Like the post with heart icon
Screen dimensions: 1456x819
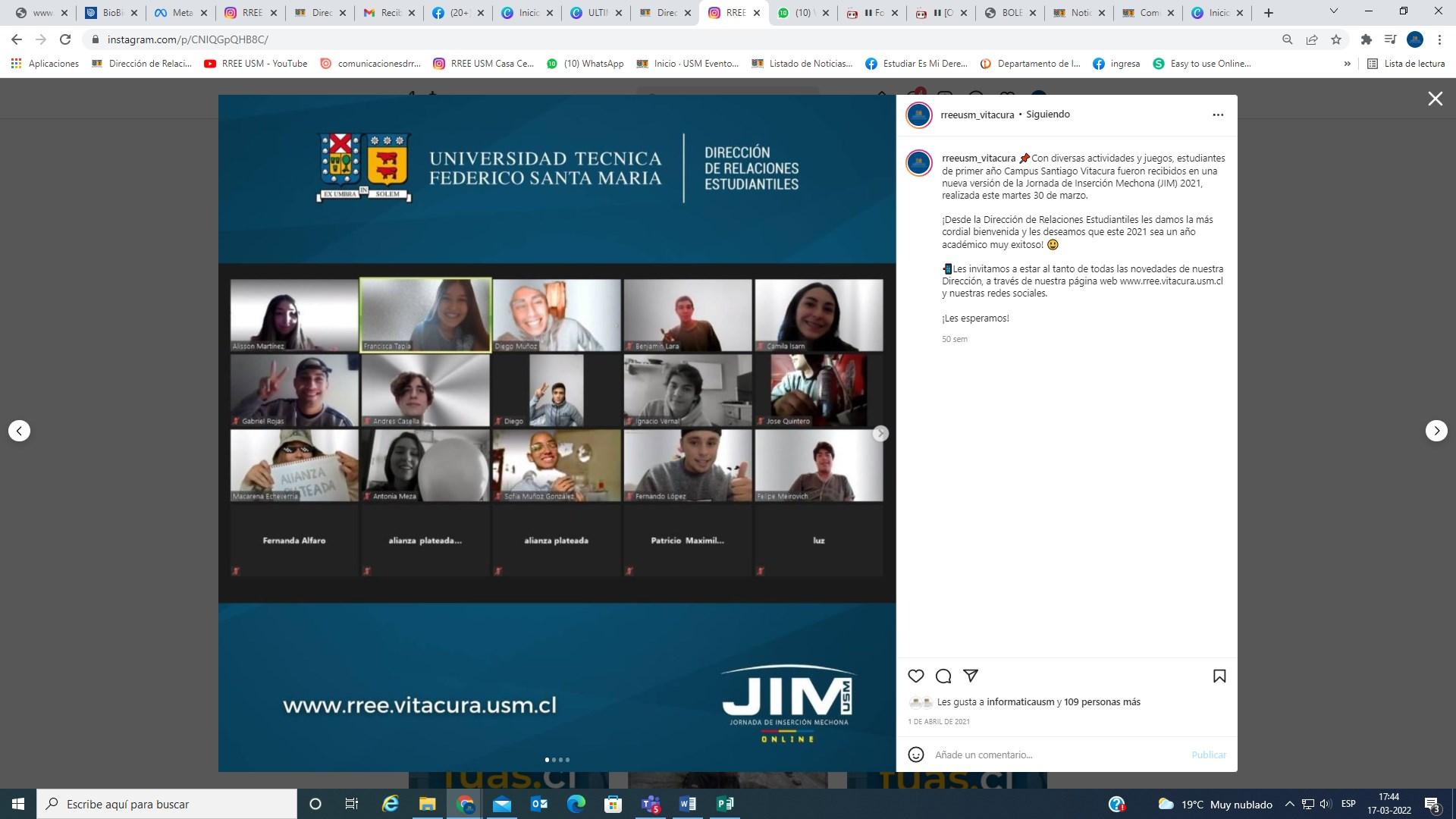916,676
